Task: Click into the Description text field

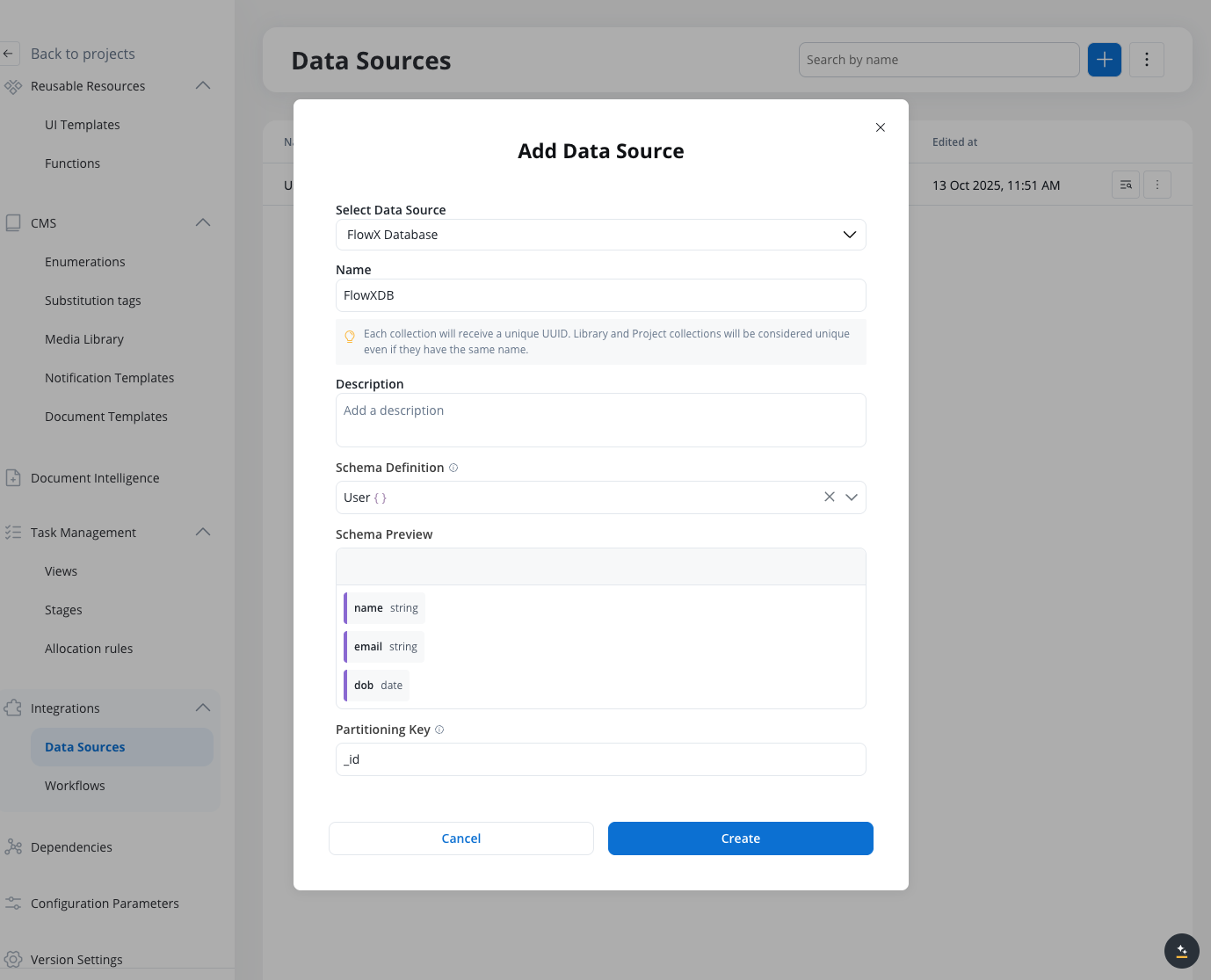Action: (600, 420)
